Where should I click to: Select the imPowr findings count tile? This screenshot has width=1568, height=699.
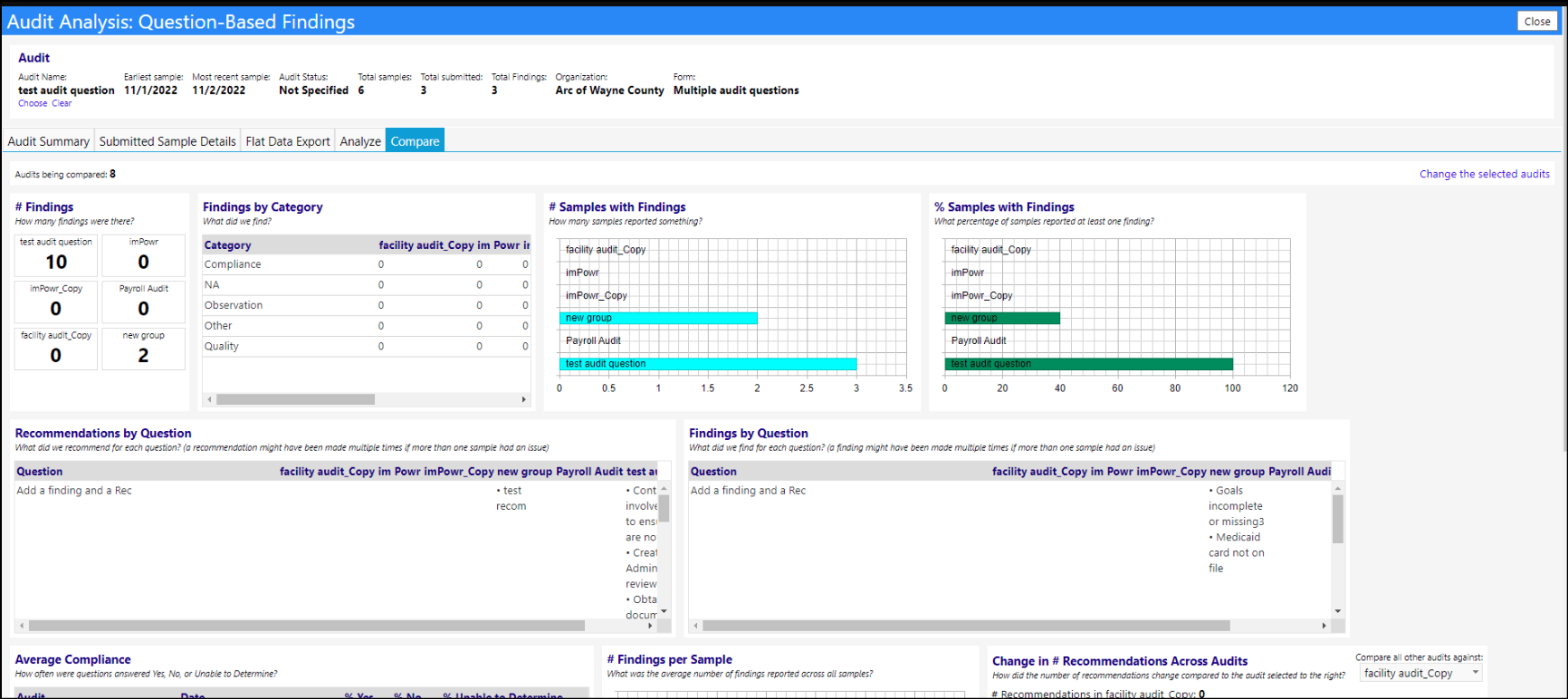tap(144, 255)
